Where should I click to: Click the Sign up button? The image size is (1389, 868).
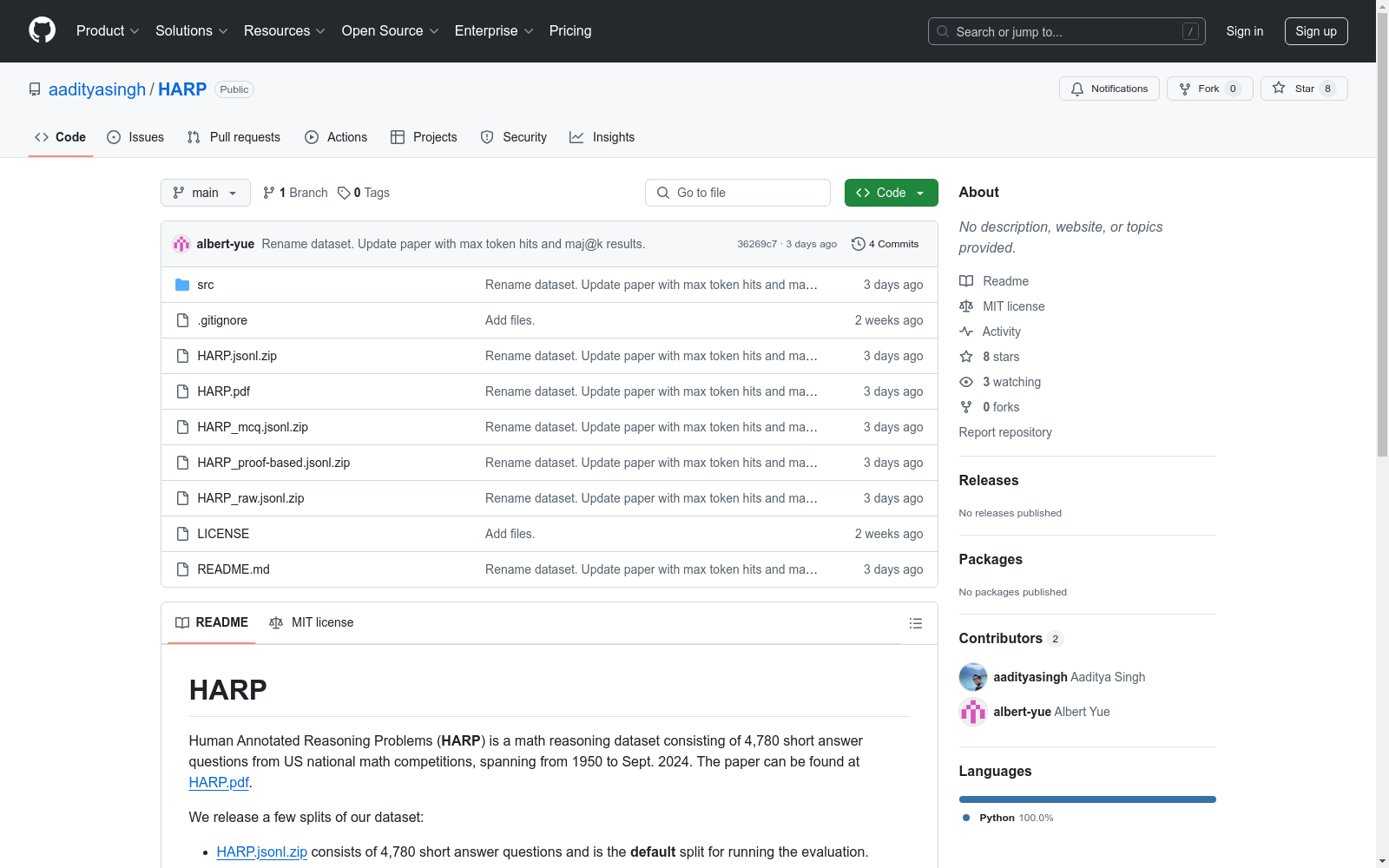[x=1316, y=31]
